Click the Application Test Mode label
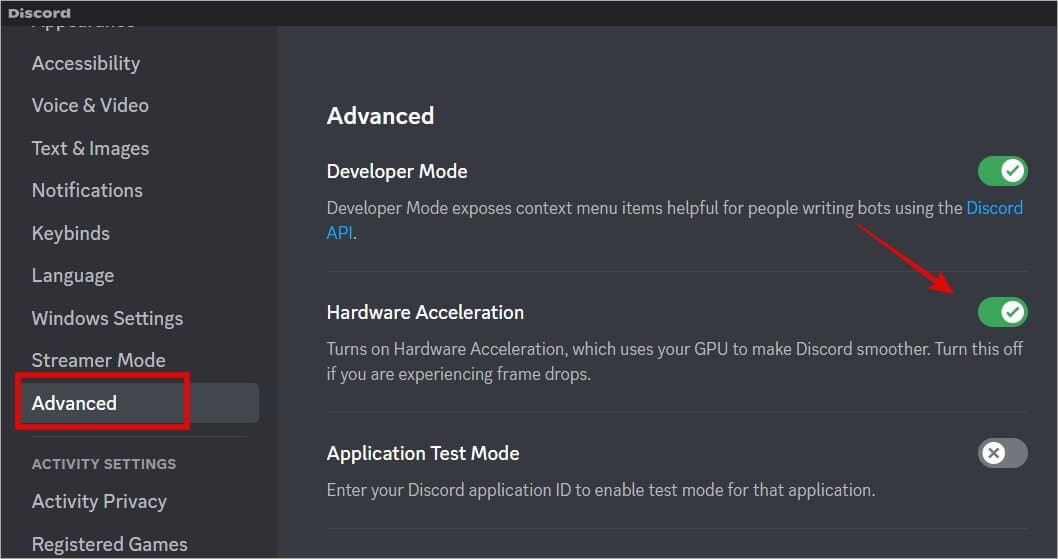Viewport: 1058px width, 559px height. [423, 454]
